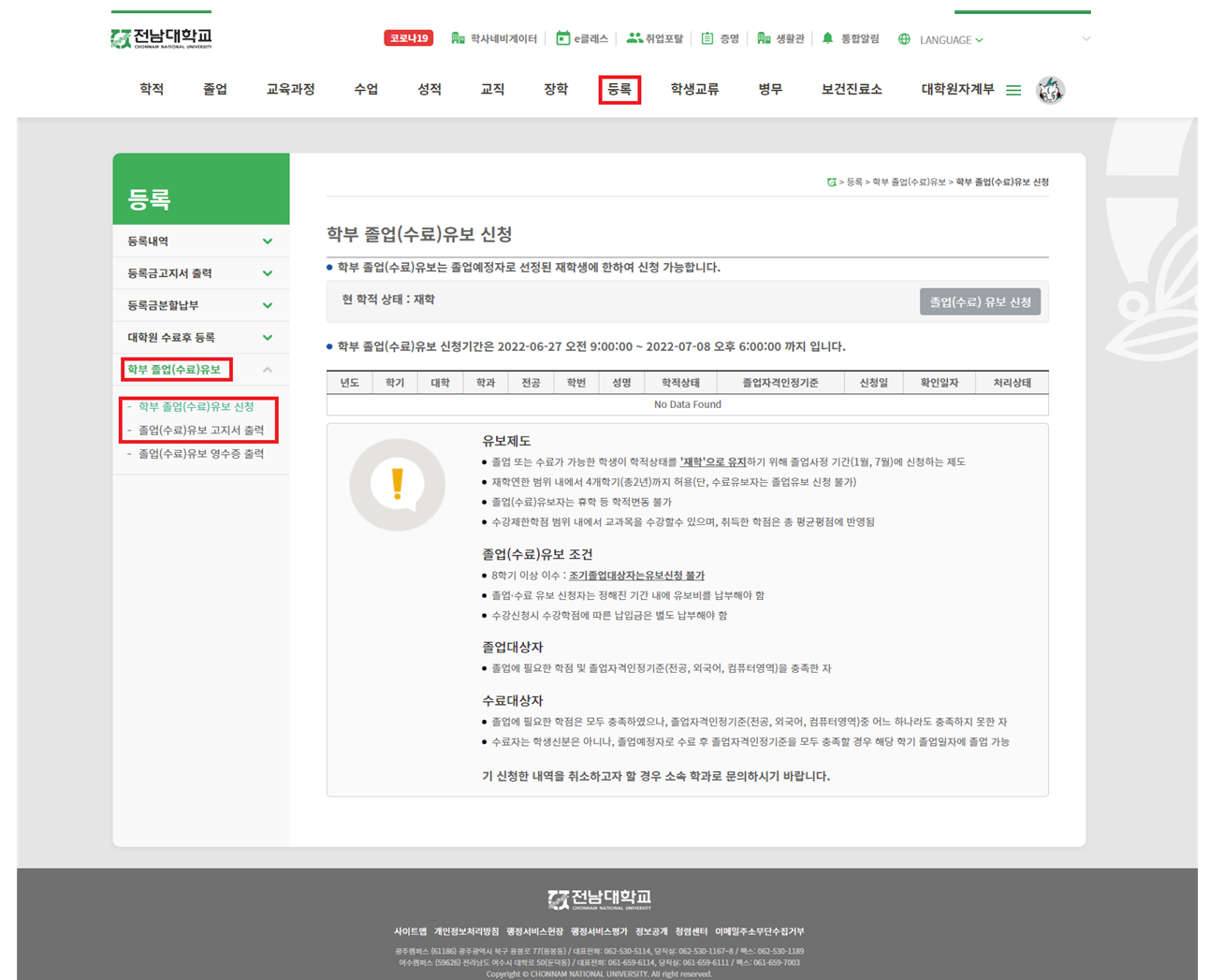Open 개인정보처리방침 footer link
The image size is (1224, 980).
466,931
